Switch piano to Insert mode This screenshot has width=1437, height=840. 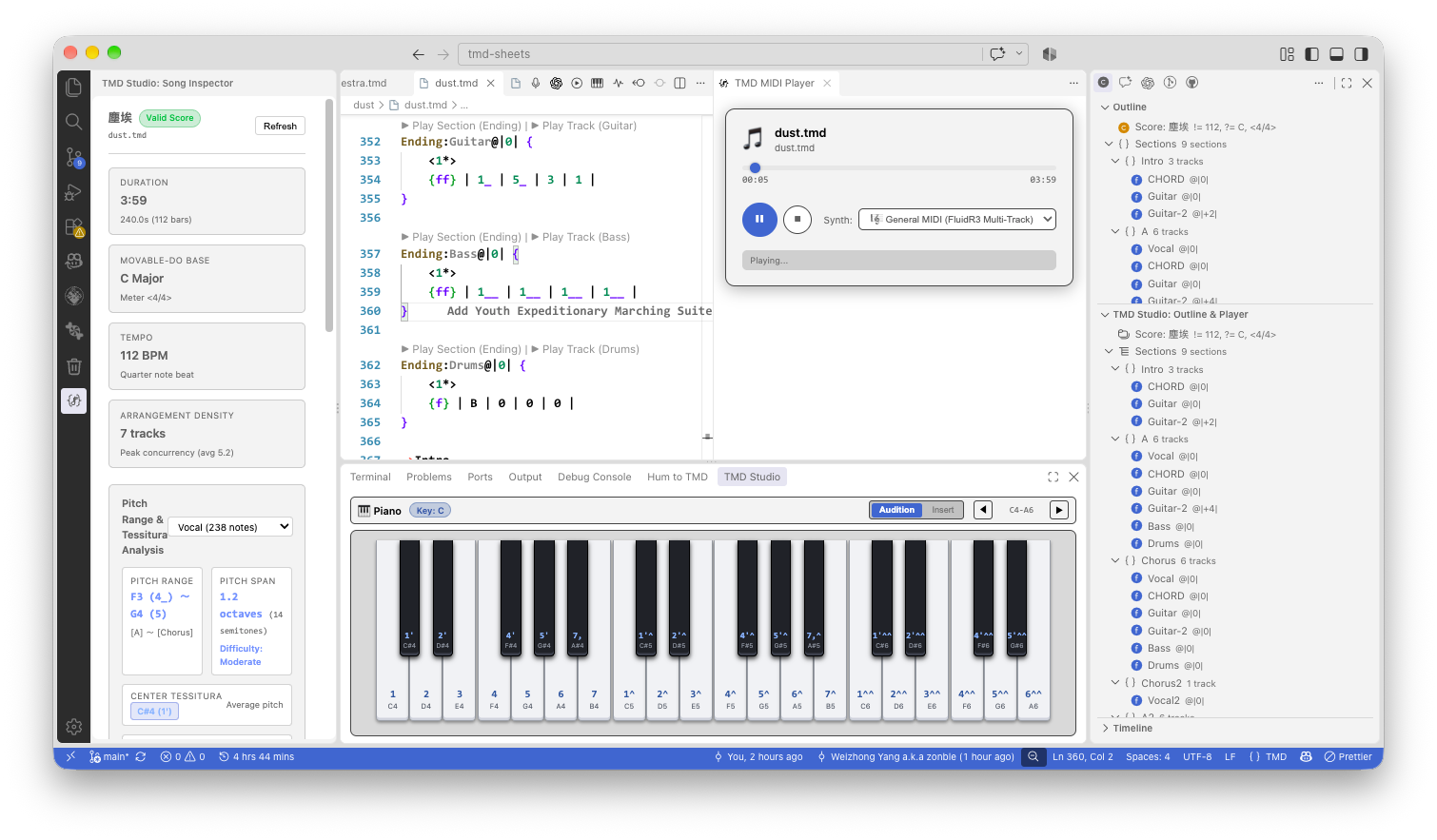coord(943,510)
